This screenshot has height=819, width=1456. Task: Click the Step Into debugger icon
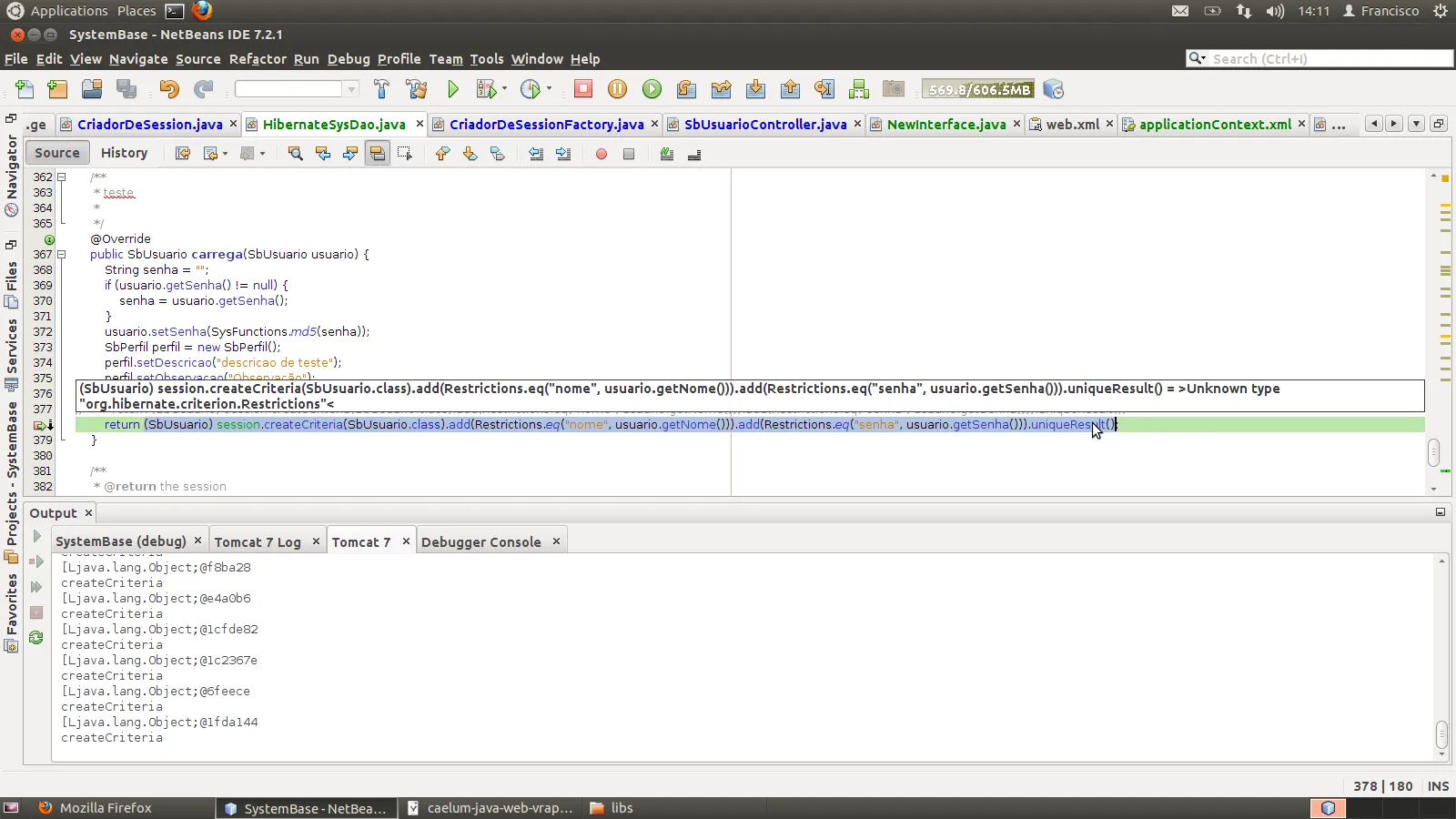(x=755, y=89)
